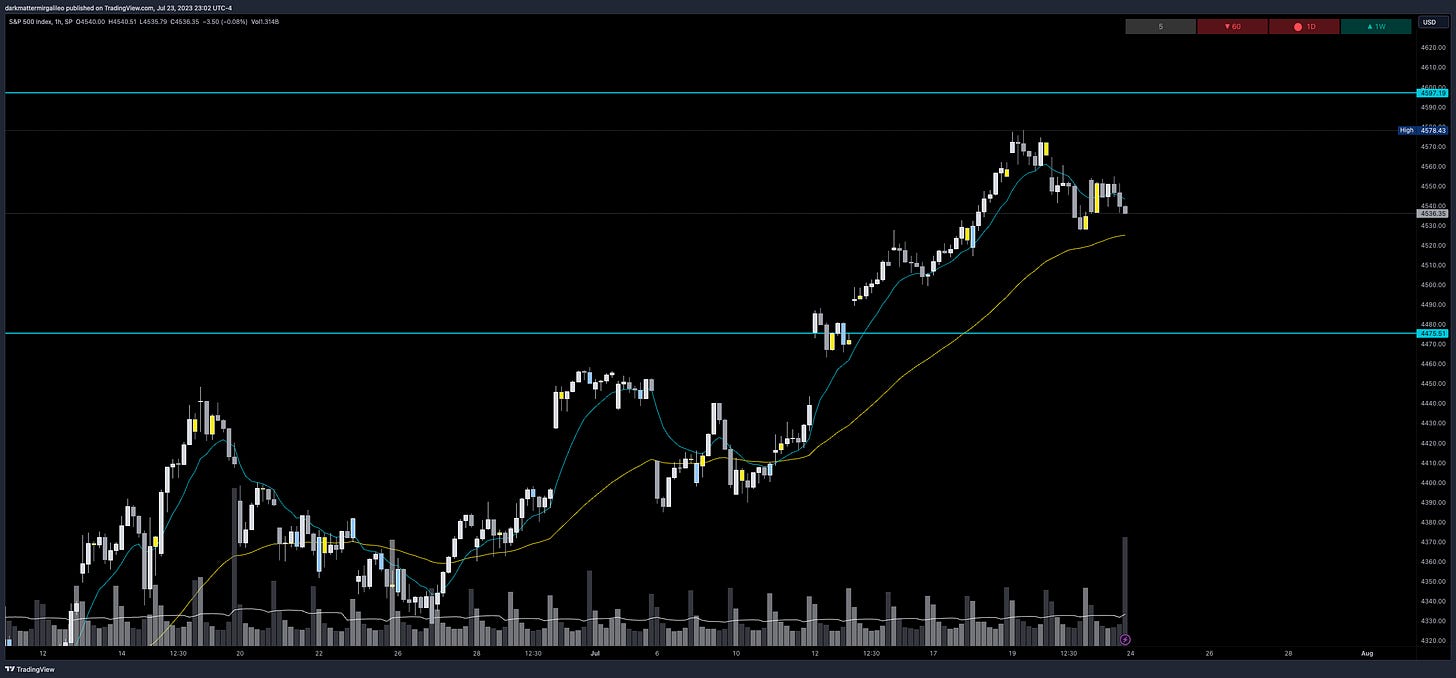1456x678 pixels.
Task: Select the green '1W' timeframe cell
Action: 1376,26
